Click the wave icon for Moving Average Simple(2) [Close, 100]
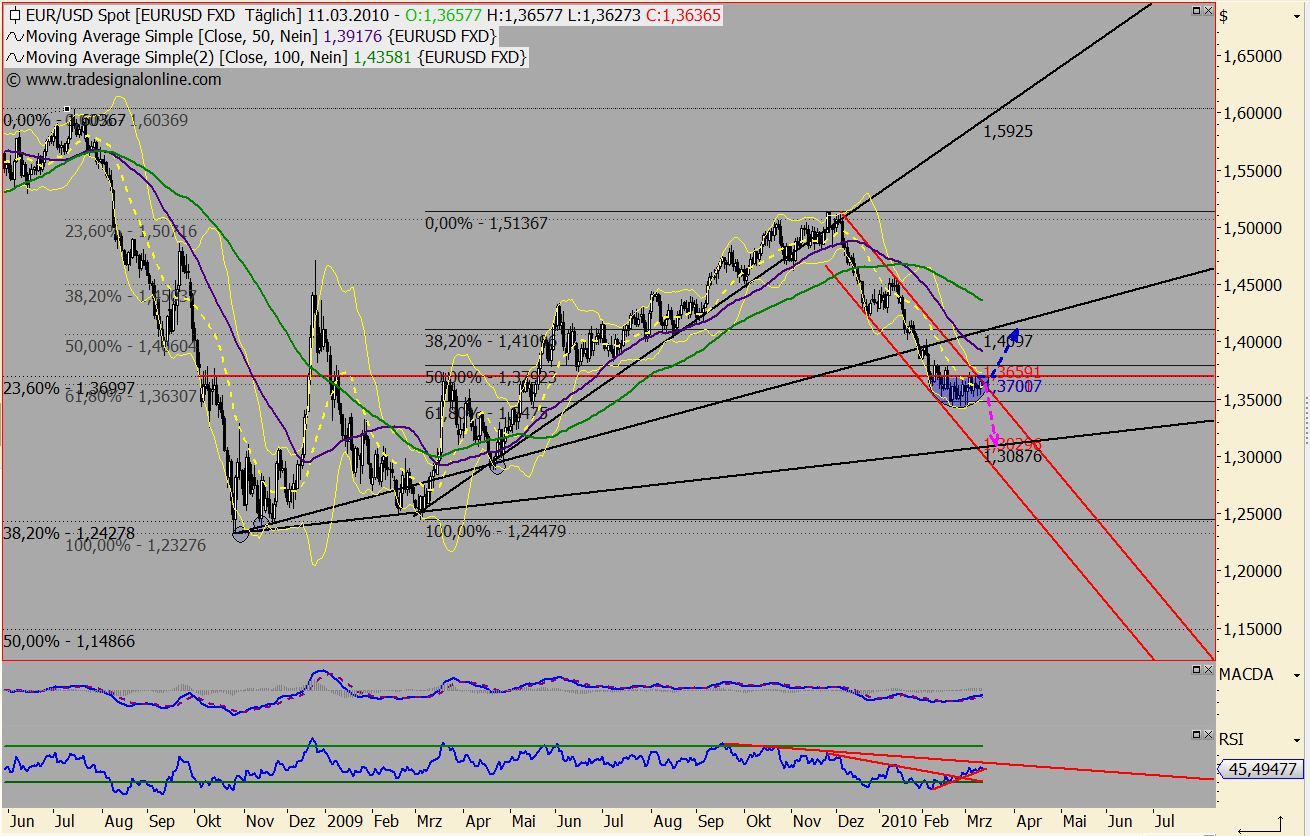1310x836 pixels. coord(12,57)
